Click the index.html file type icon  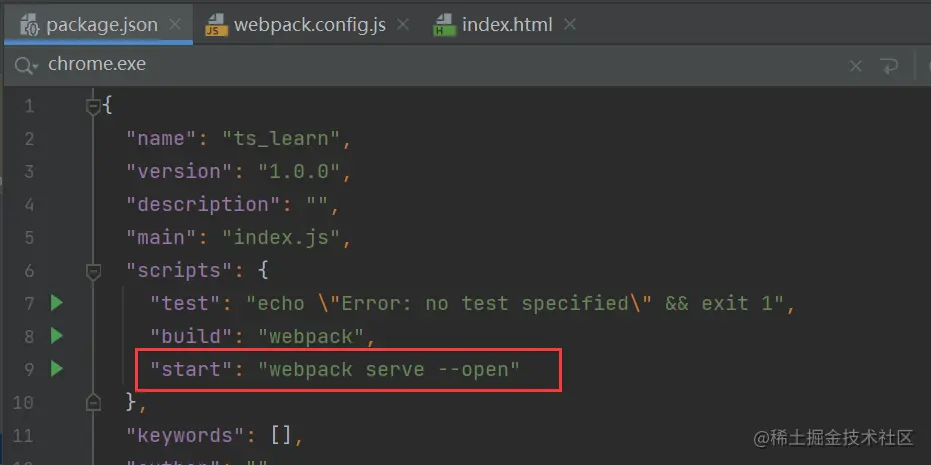point(444,26)
